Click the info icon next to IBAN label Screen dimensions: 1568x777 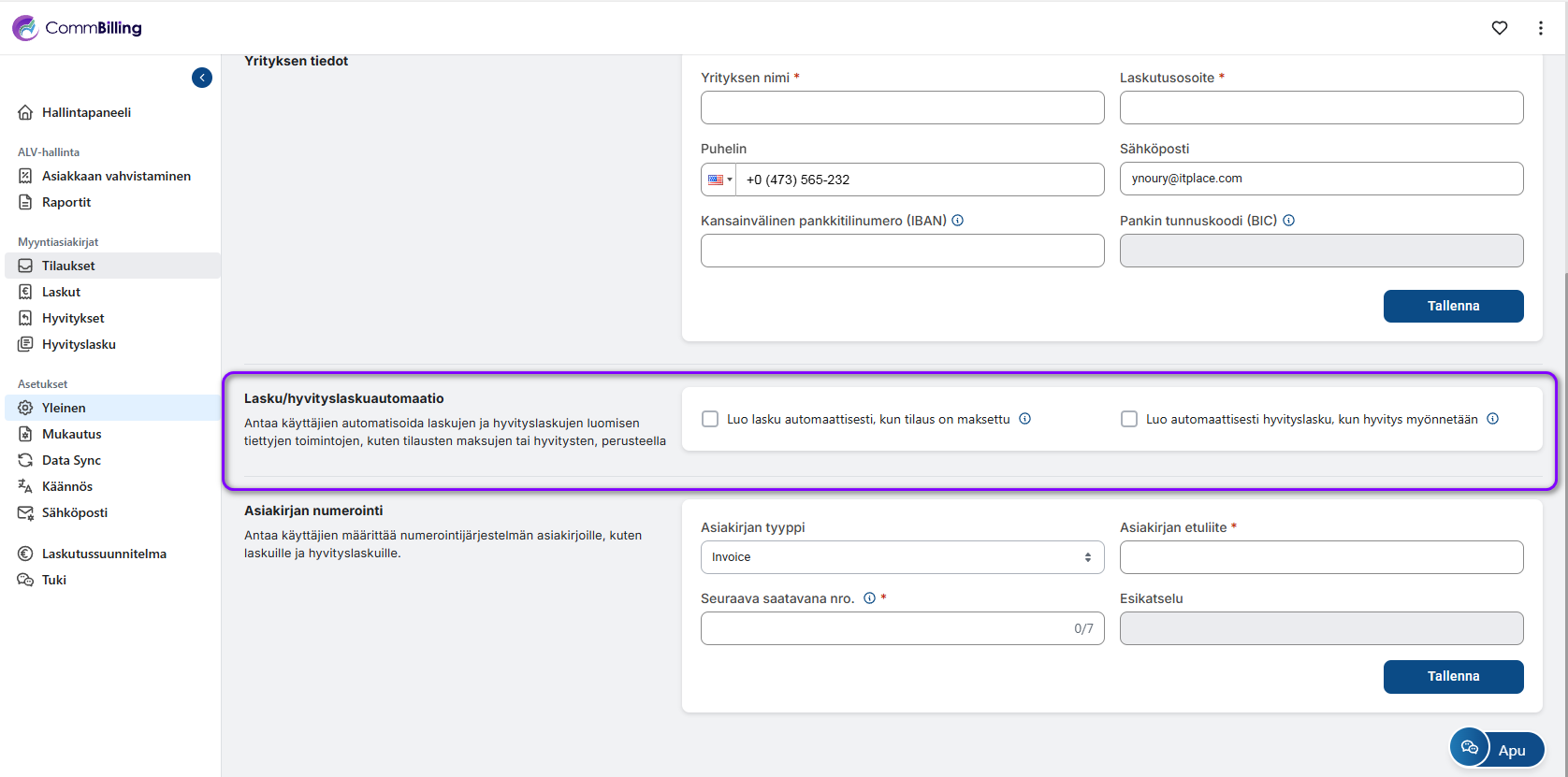tap(958, 221)
